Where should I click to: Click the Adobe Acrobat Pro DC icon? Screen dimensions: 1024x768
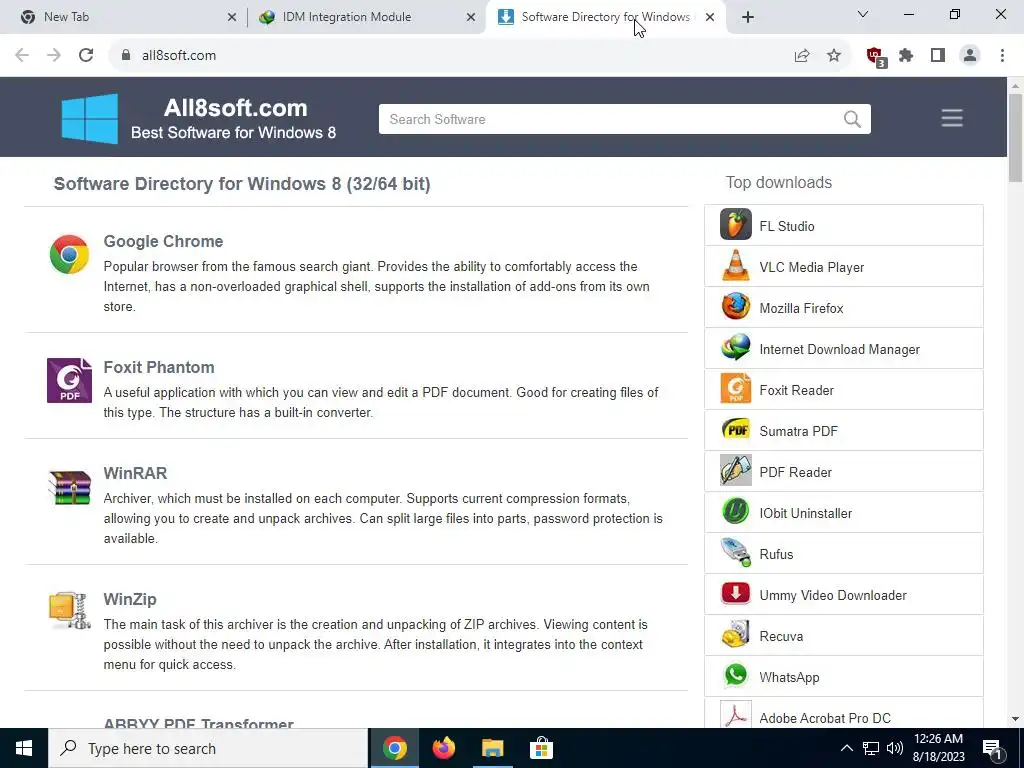pyautogui.click(x=735, y=716)
